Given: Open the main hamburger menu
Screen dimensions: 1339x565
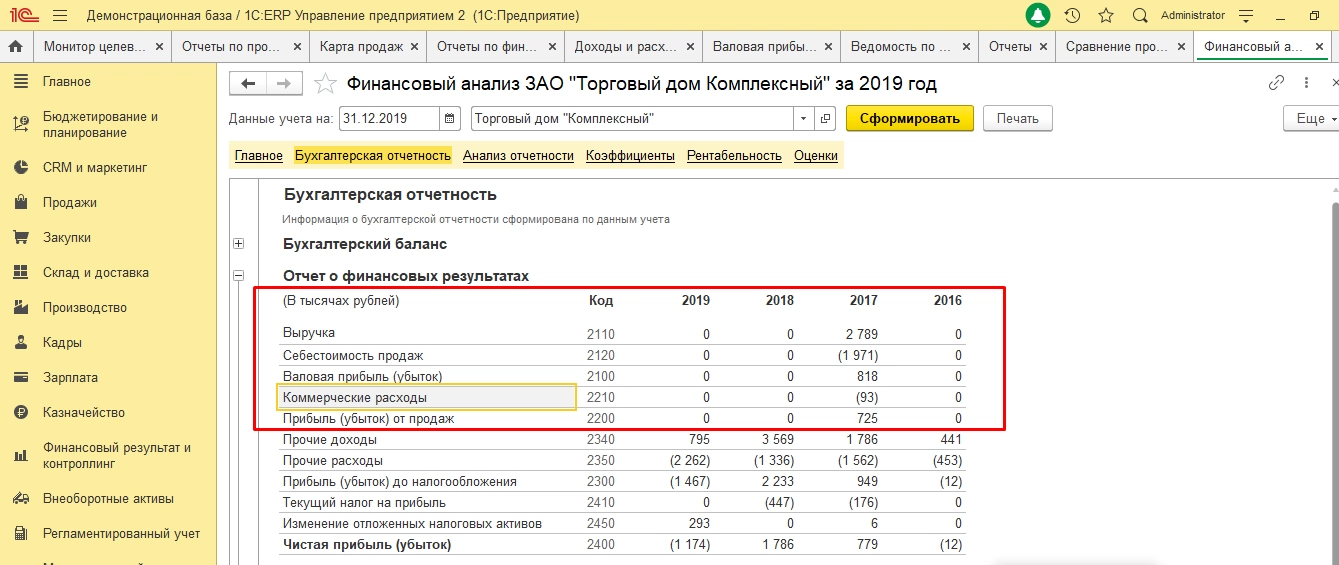Looking at the screenshot, I should coord(60,16).
